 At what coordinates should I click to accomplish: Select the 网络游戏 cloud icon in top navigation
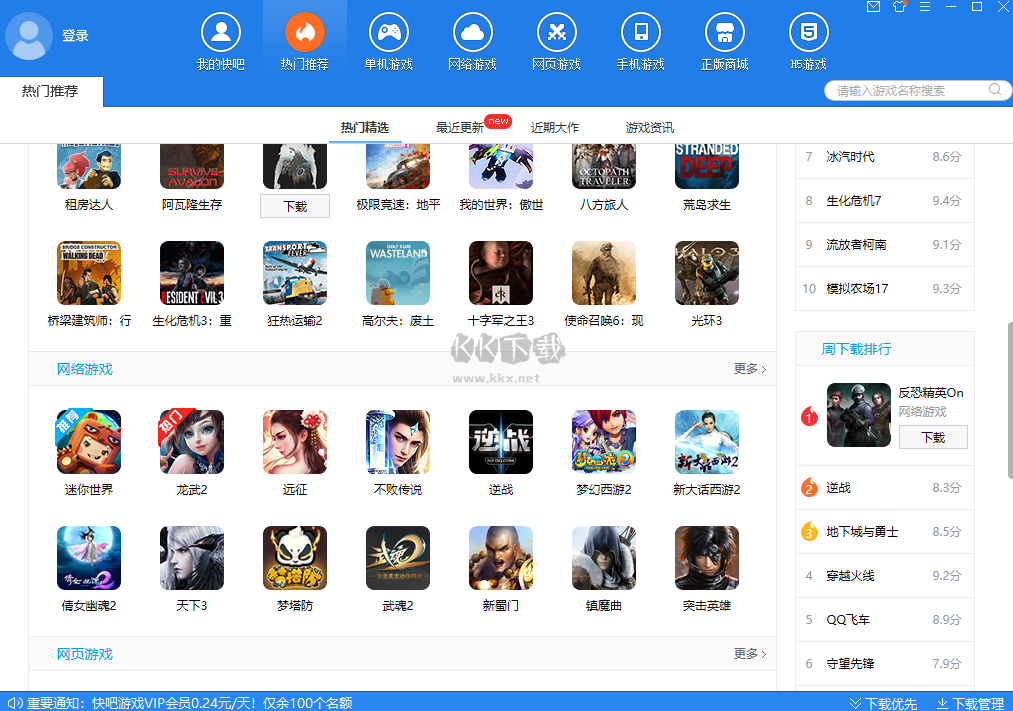[472, 33]
